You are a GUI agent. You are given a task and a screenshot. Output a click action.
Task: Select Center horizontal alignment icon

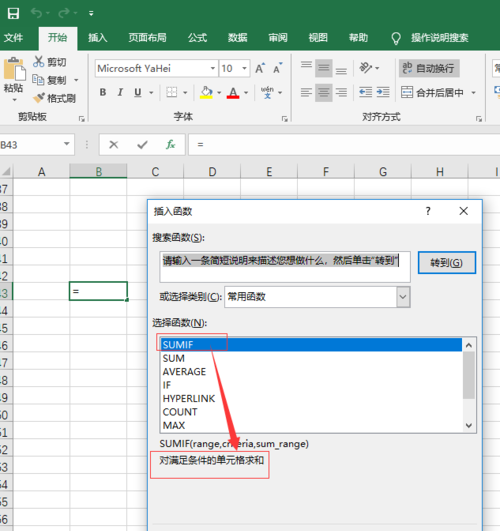point(324,92)
